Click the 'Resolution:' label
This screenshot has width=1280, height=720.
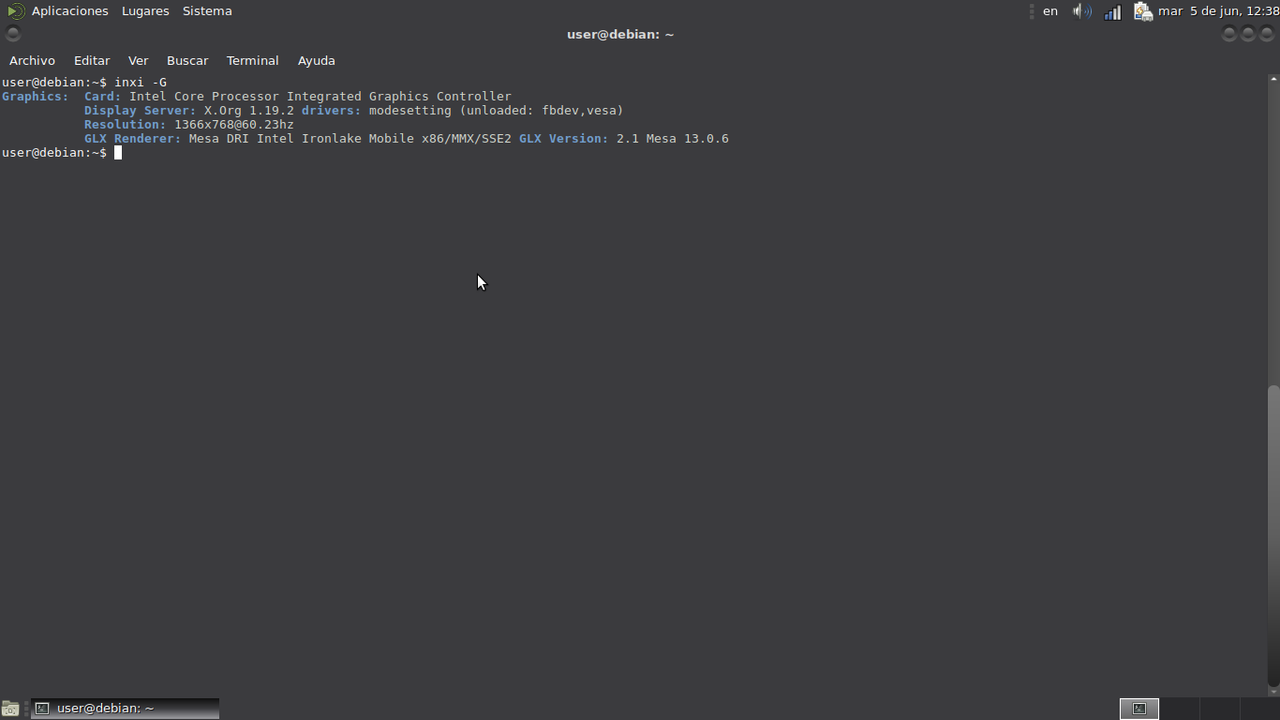(x=125, y=125)
